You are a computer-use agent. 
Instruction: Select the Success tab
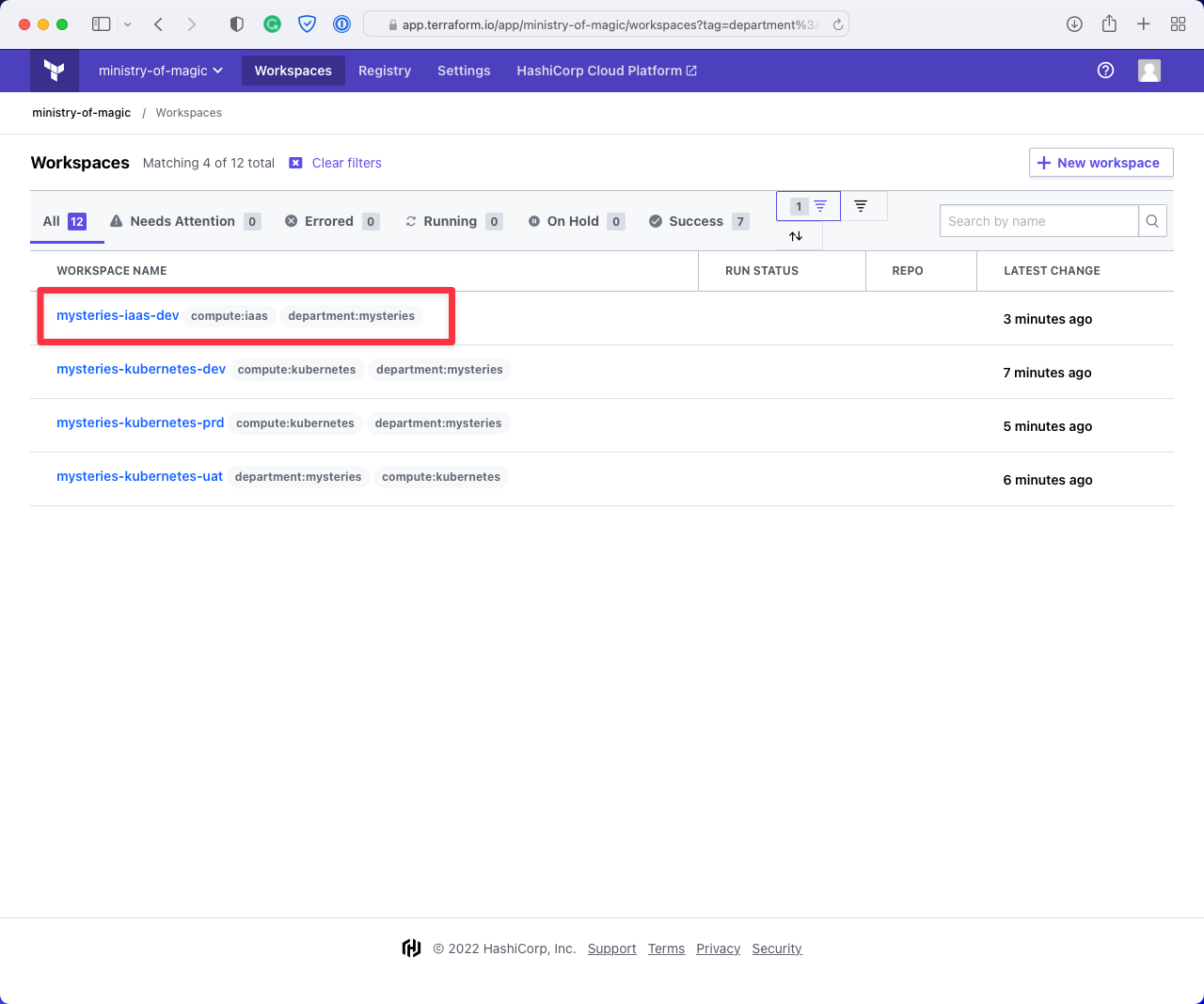pyautogui.click(x=699, y=221)
